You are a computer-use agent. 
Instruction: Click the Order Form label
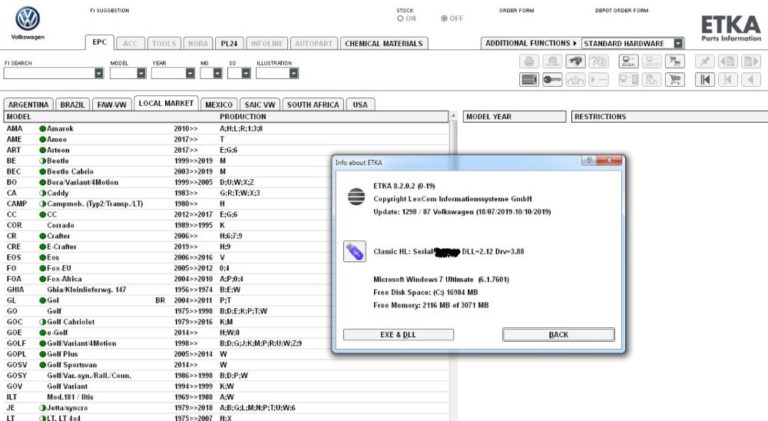point(517,10)
